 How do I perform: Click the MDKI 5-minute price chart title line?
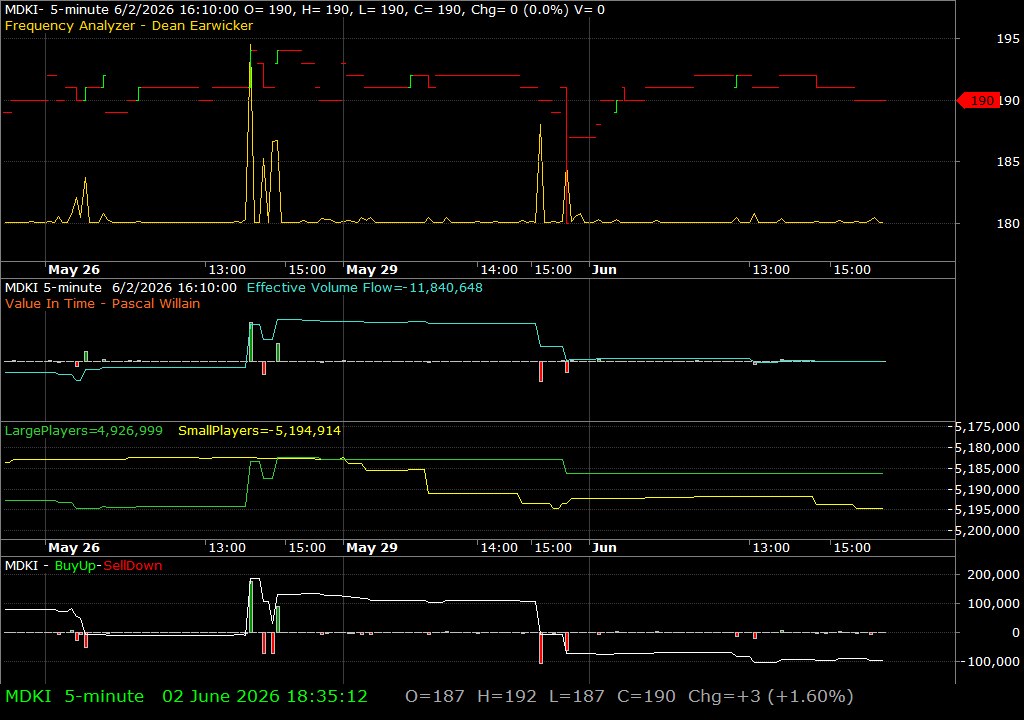coord(304,10)
